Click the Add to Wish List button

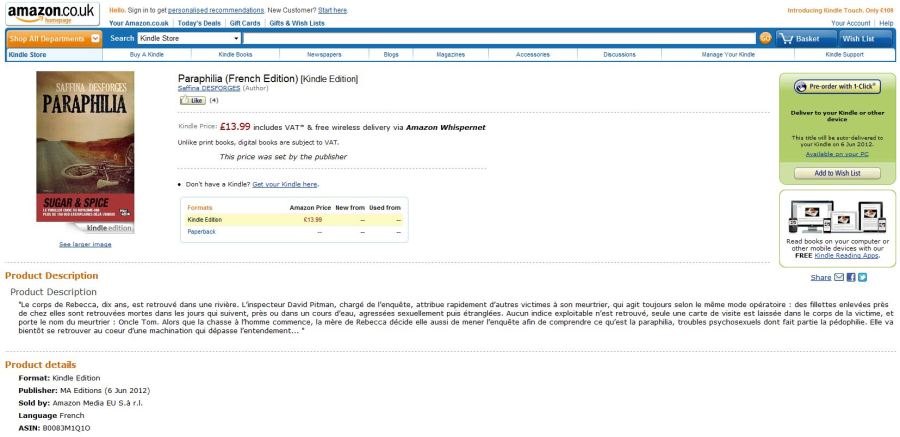pyautogui.click(x=837, y=173)
